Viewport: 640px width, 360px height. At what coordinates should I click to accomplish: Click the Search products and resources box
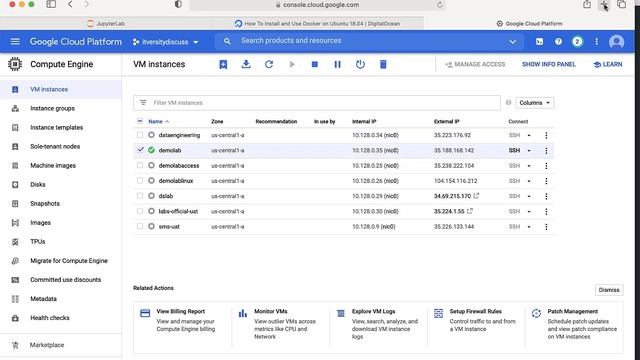tap(369, 41)
